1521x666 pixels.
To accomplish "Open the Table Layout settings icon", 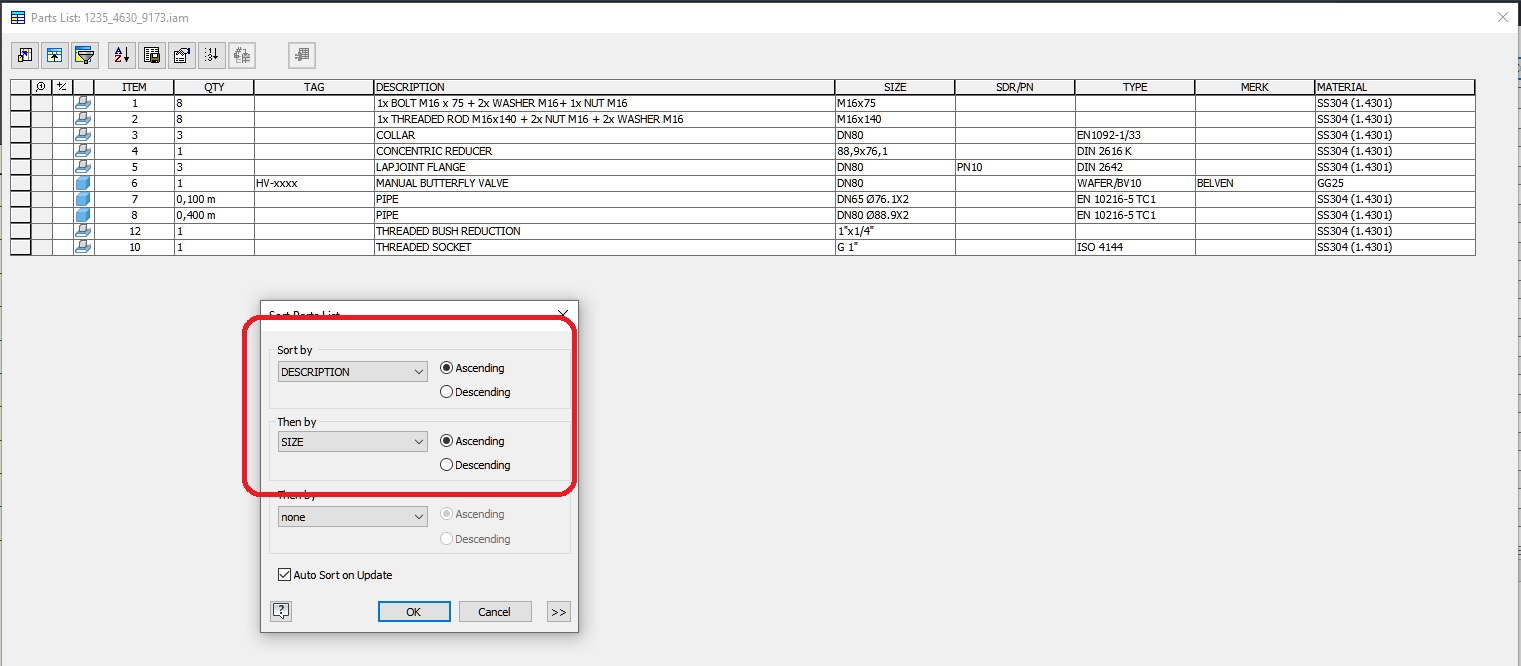I will (182, 55).
